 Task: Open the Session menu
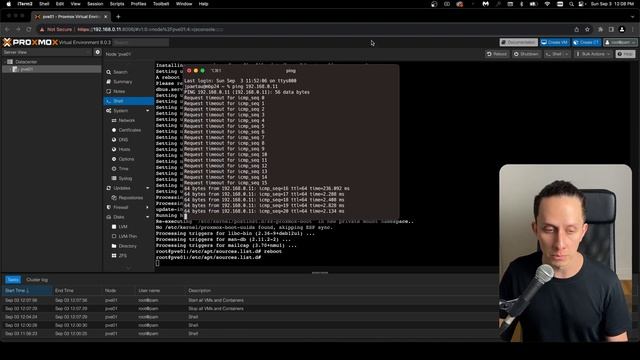(95, 4)
